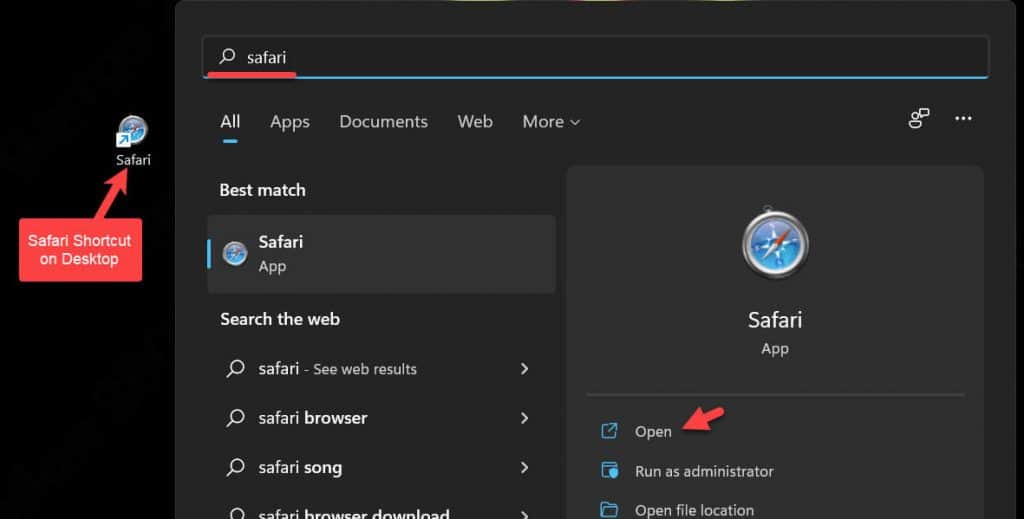The image size is (1024, 519).
Task: Click the Open file location folder icon
Action: click(609, 510)
